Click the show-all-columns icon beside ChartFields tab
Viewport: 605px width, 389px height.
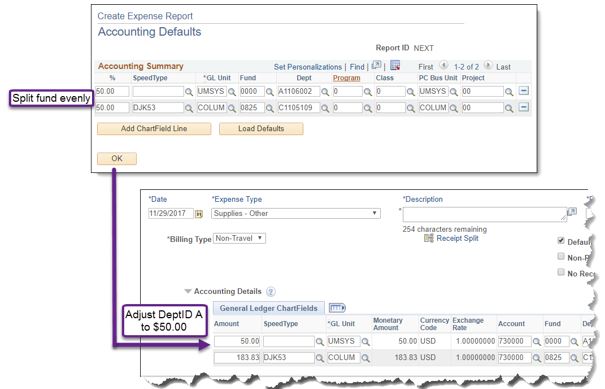[337, 308]
